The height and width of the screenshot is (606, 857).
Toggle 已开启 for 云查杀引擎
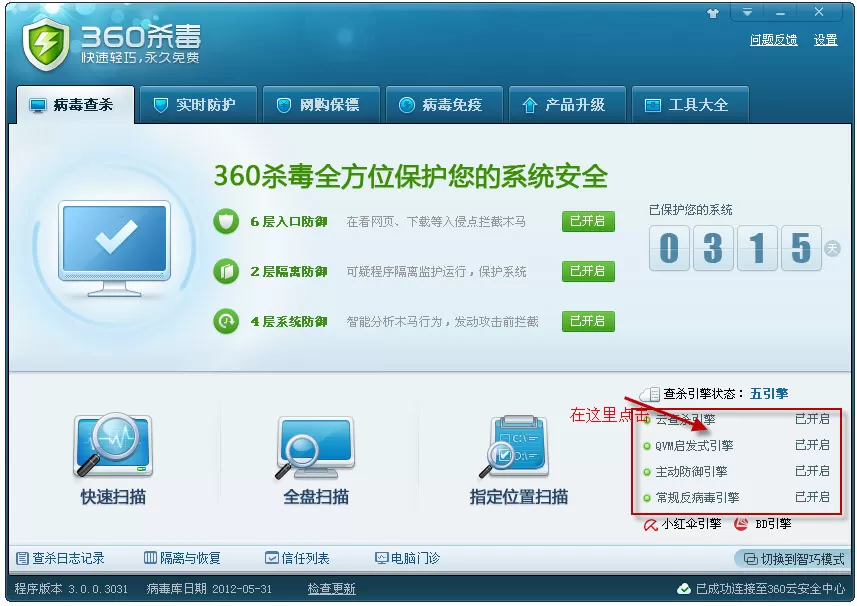pos(812,419)
